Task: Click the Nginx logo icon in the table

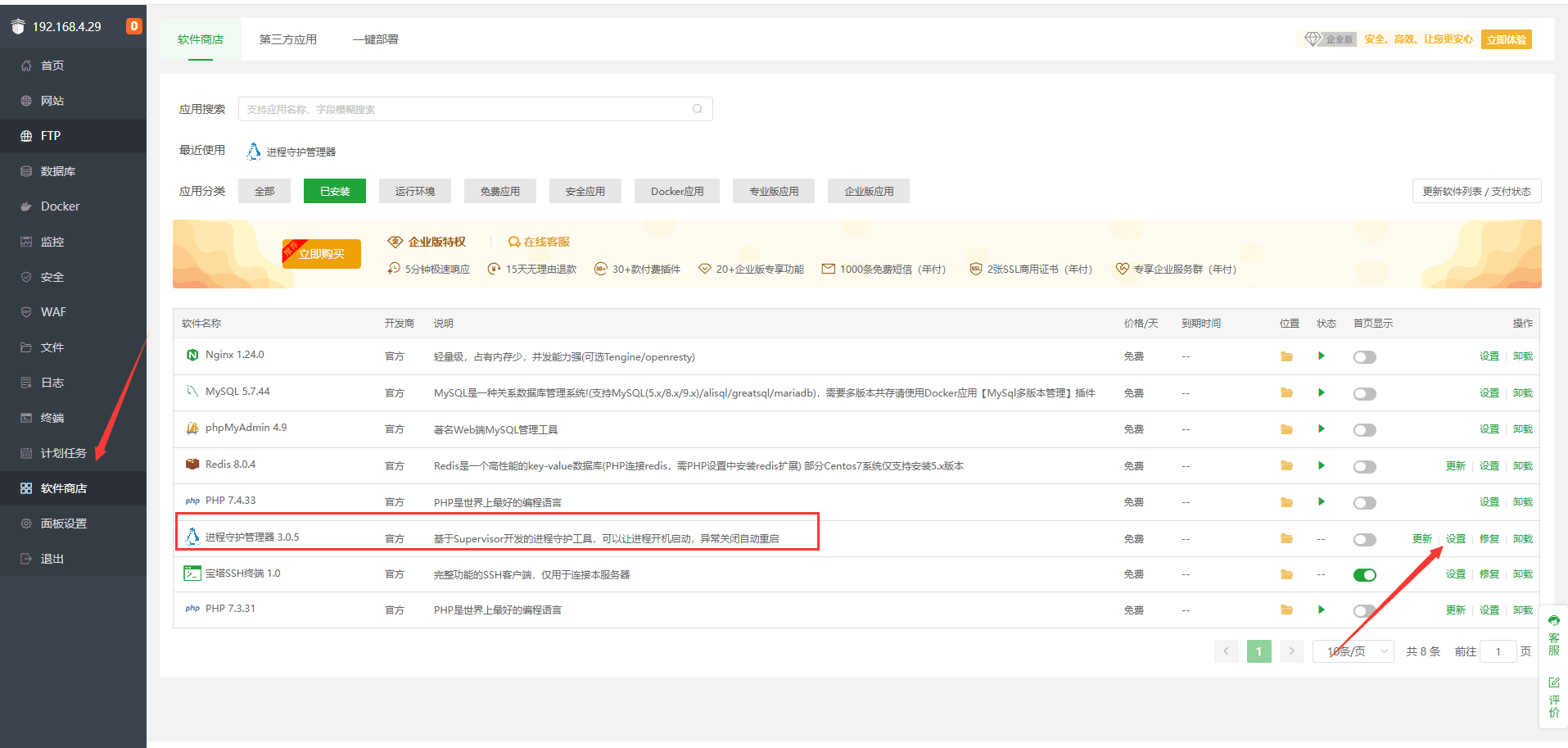Action: click(x=192, y=355)
